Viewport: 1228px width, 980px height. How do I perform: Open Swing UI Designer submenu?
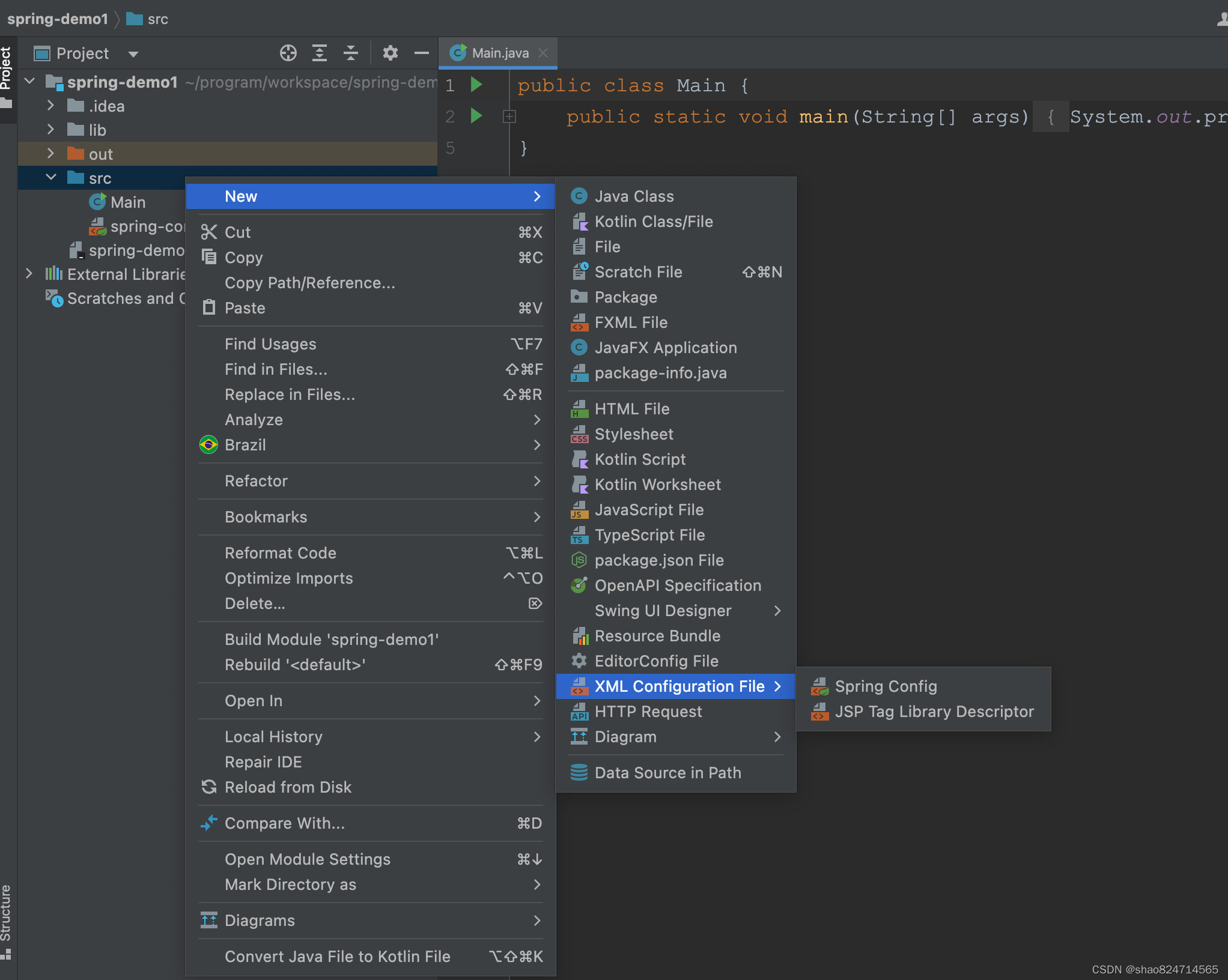676,611
